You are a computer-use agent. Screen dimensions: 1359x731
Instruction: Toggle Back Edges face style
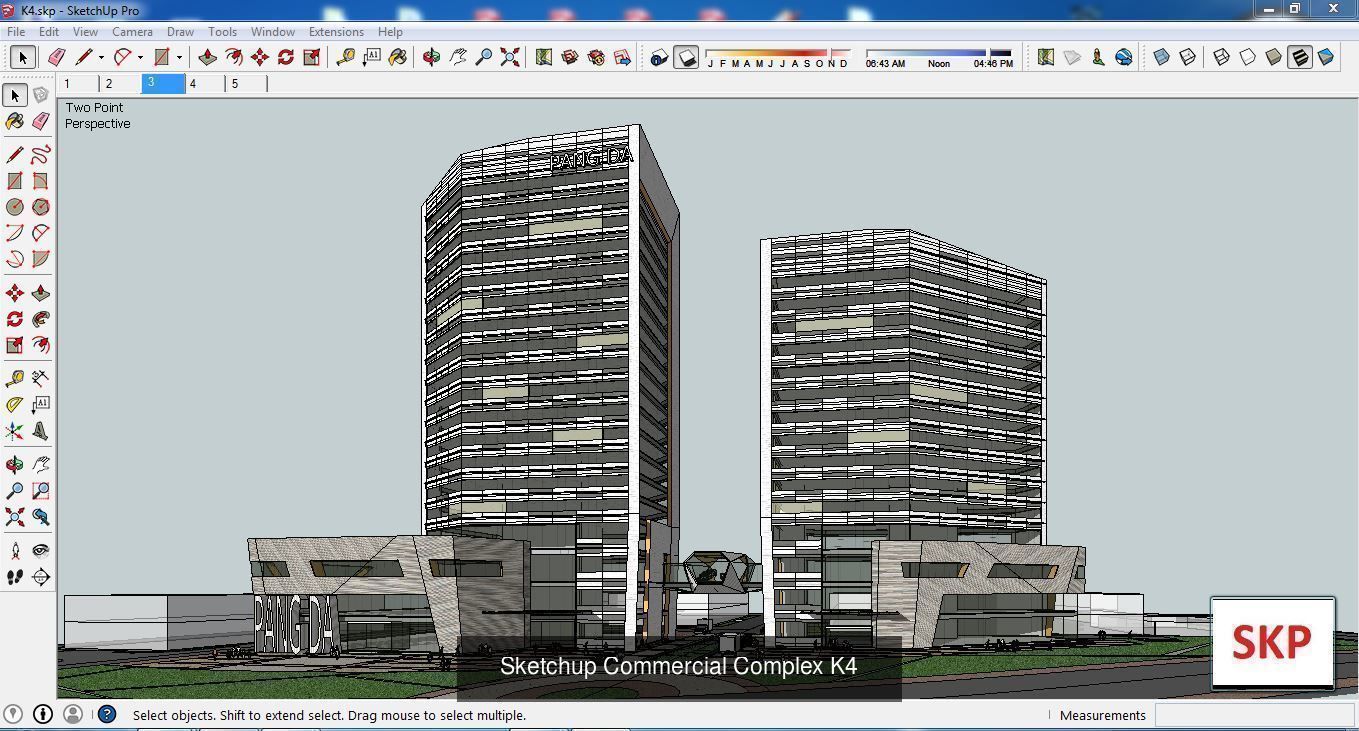[1188, 57]
